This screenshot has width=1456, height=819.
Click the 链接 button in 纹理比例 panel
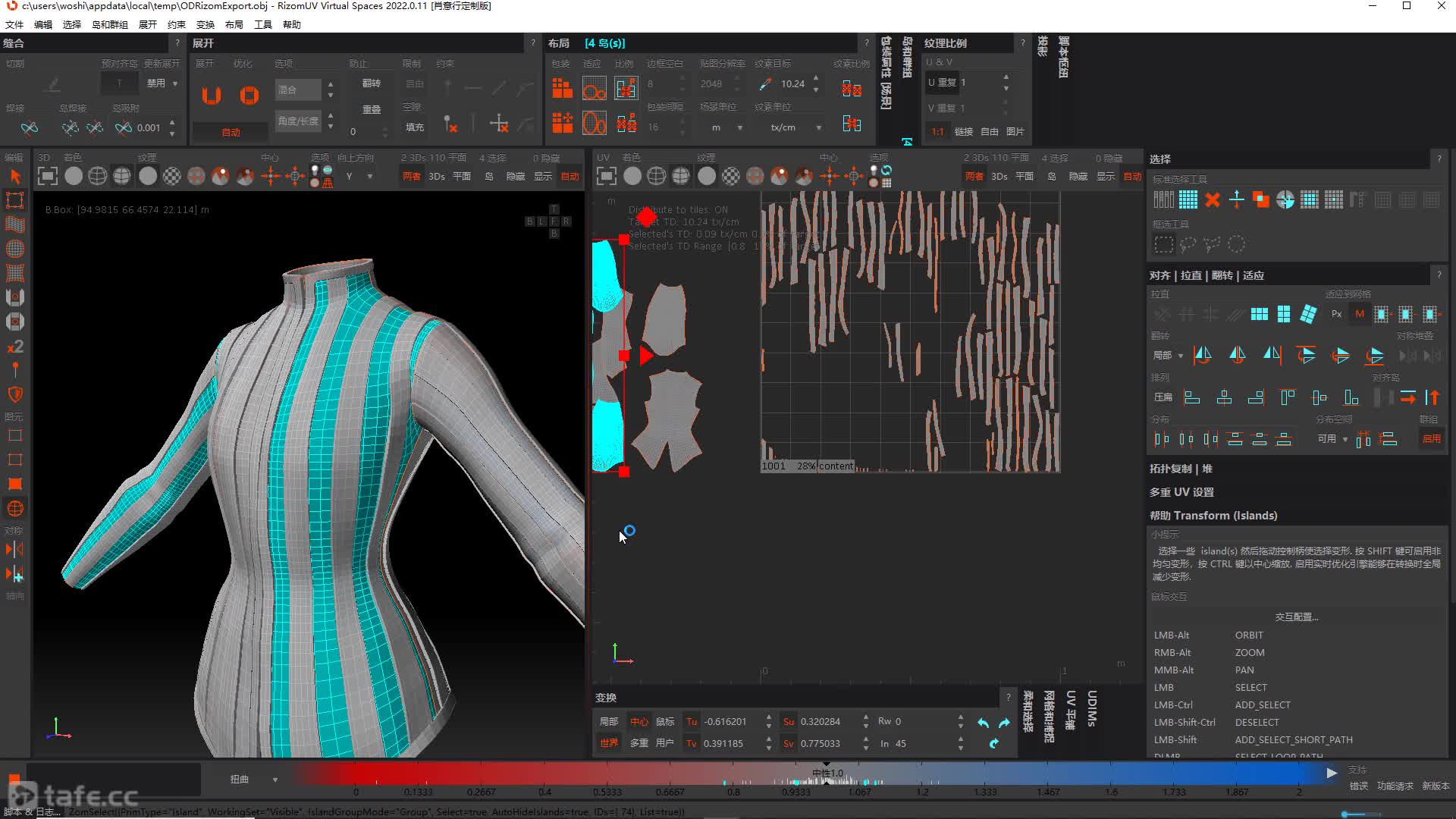pos(964,131)
